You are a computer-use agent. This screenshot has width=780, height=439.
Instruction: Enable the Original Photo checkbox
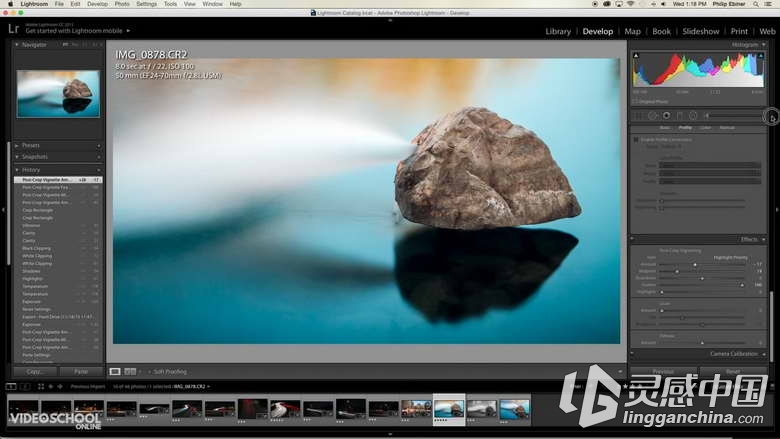click(635, 101)
